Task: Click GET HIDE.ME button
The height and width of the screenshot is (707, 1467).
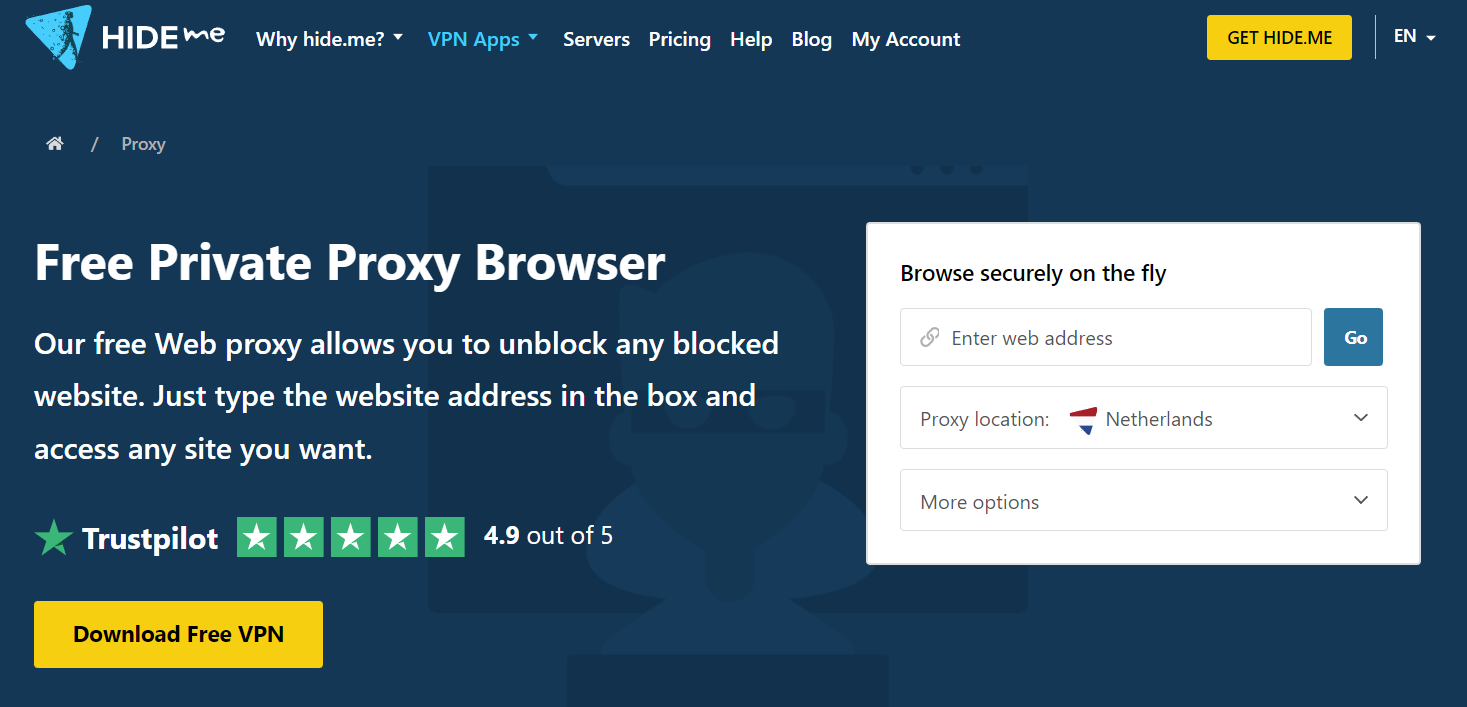Action: click(x=1279, y=38)
